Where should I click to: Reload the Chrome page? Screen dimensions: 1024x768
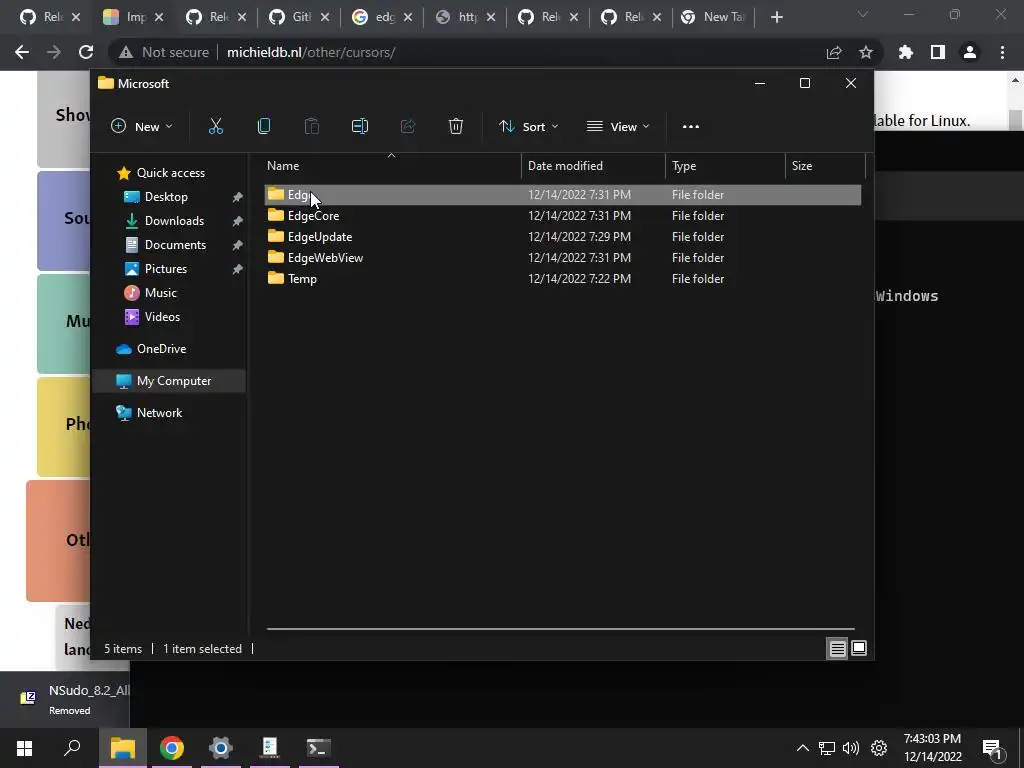pos(86,52)
